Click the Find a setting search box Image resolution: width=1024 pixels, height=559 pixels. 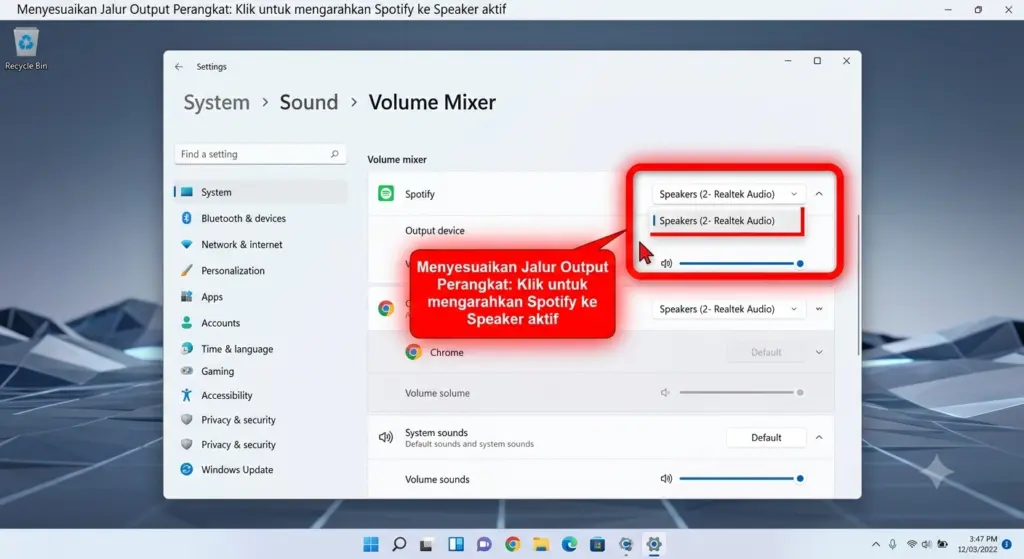coord(260,154)
